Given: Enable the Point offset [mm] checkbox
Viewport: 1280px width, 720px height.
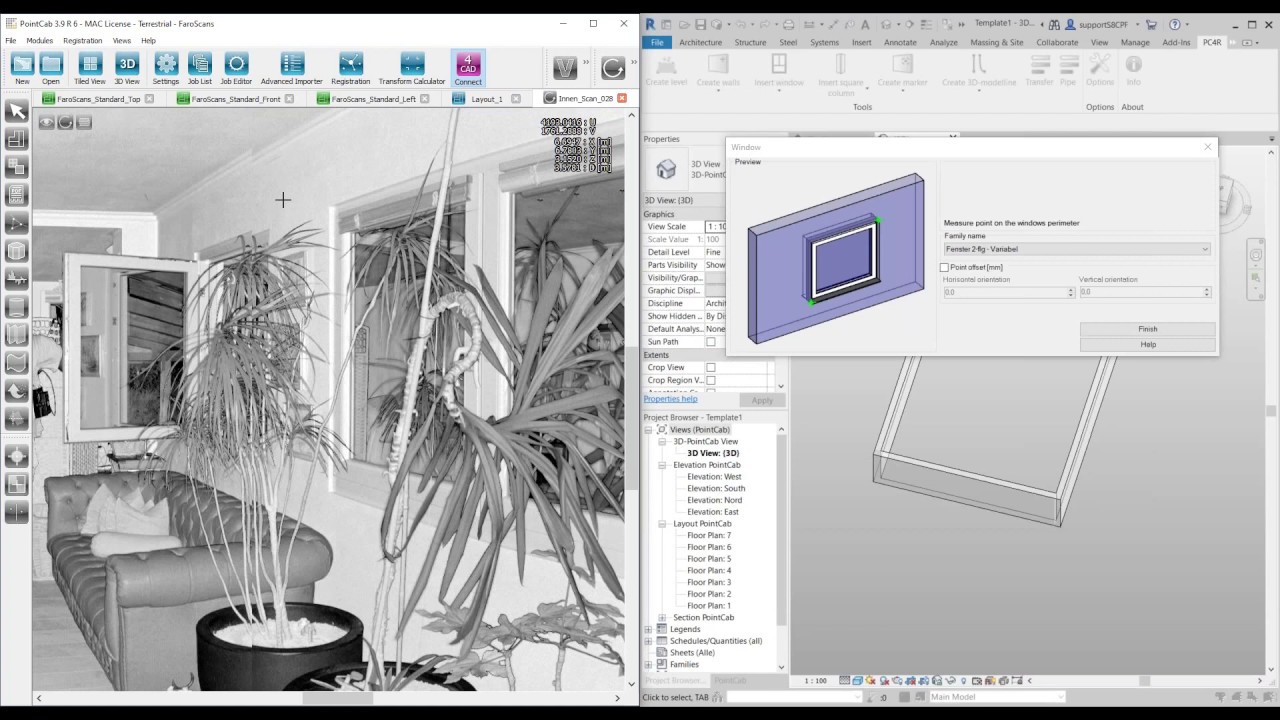Looking at the screenshot, I should pos(944,267).
